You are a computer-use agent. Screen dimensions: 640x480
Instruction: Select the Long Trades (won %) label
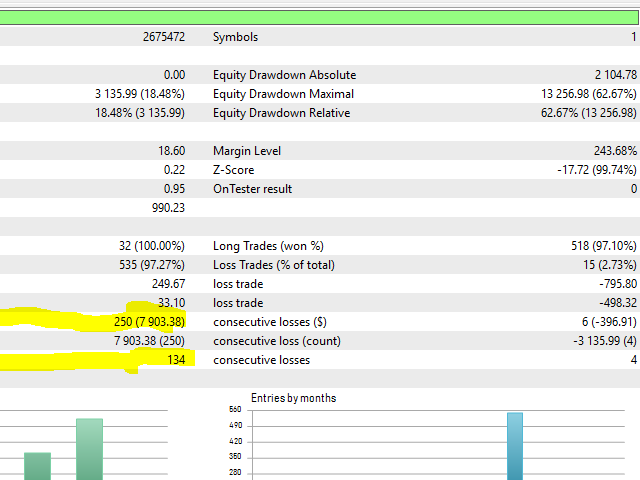coord(266,246)
